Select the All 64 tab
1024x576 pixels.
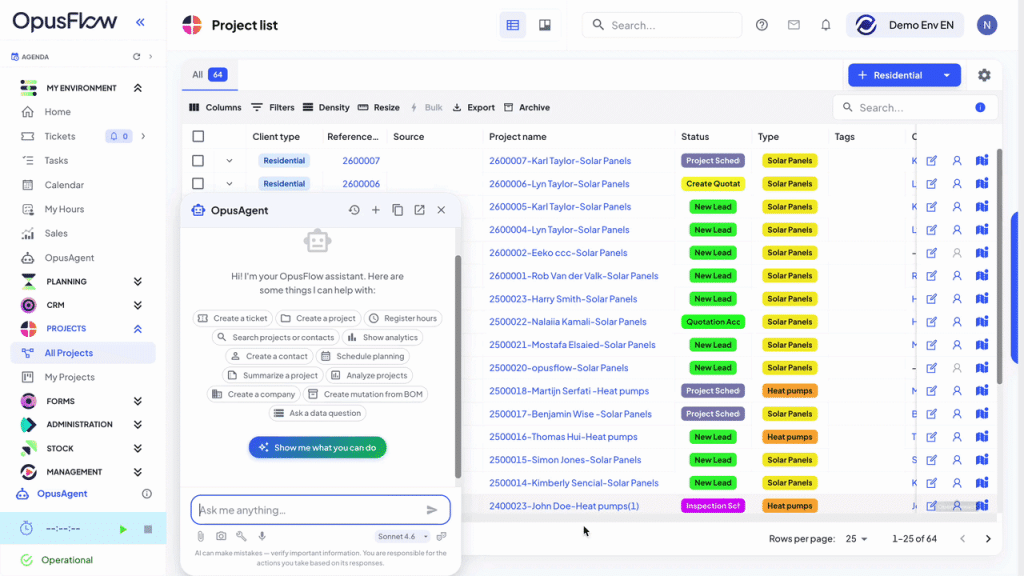pos(210,74)
